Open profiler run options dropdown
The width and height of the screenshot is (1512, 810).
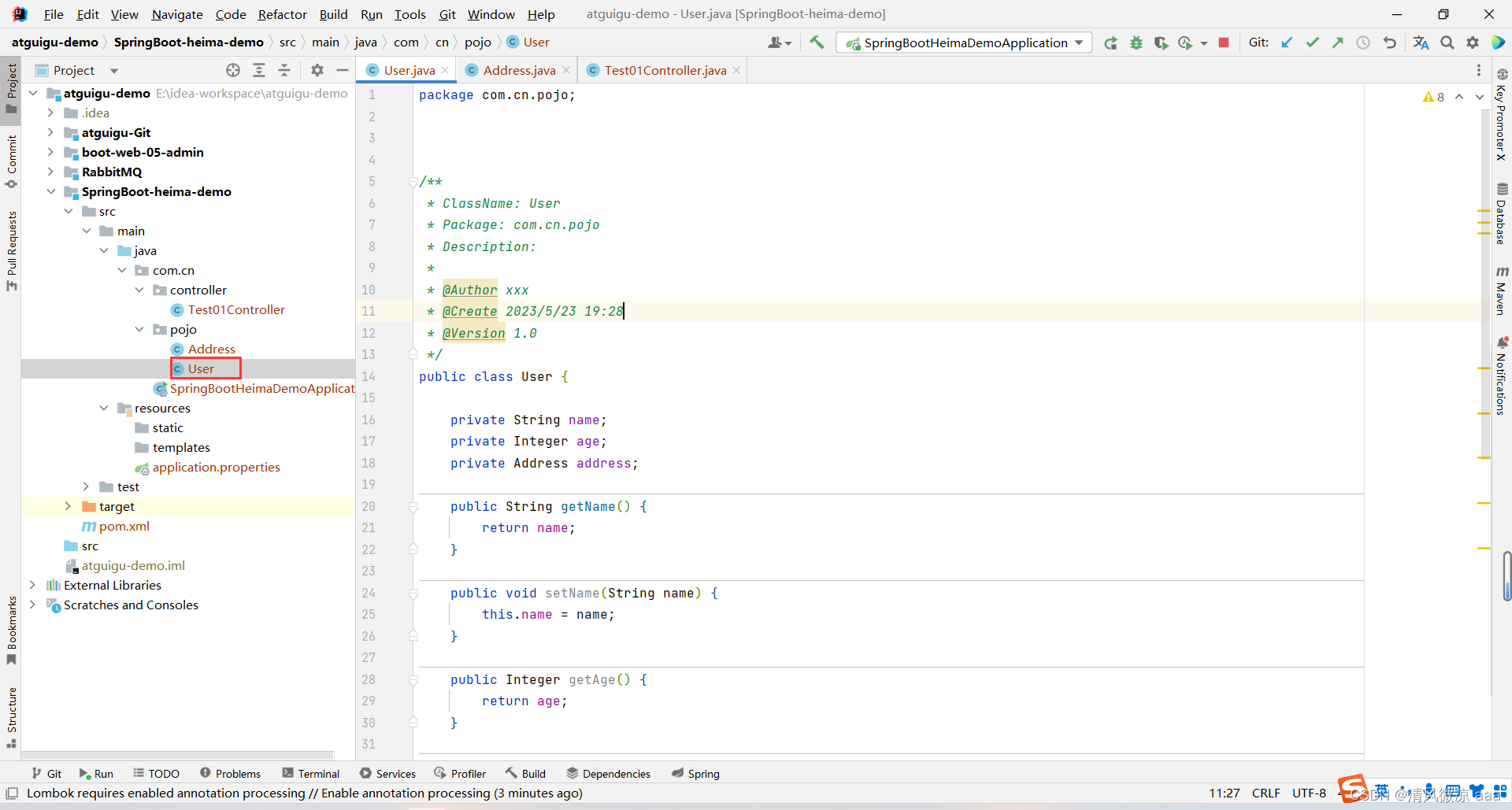pos(1204,43)
